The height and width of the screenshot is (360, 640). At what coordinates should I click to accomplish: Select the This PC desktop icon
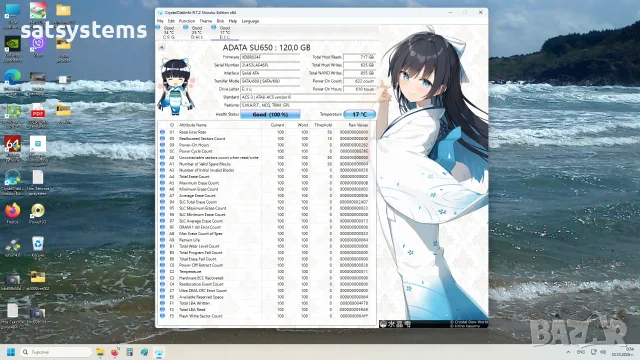[13, 15]
